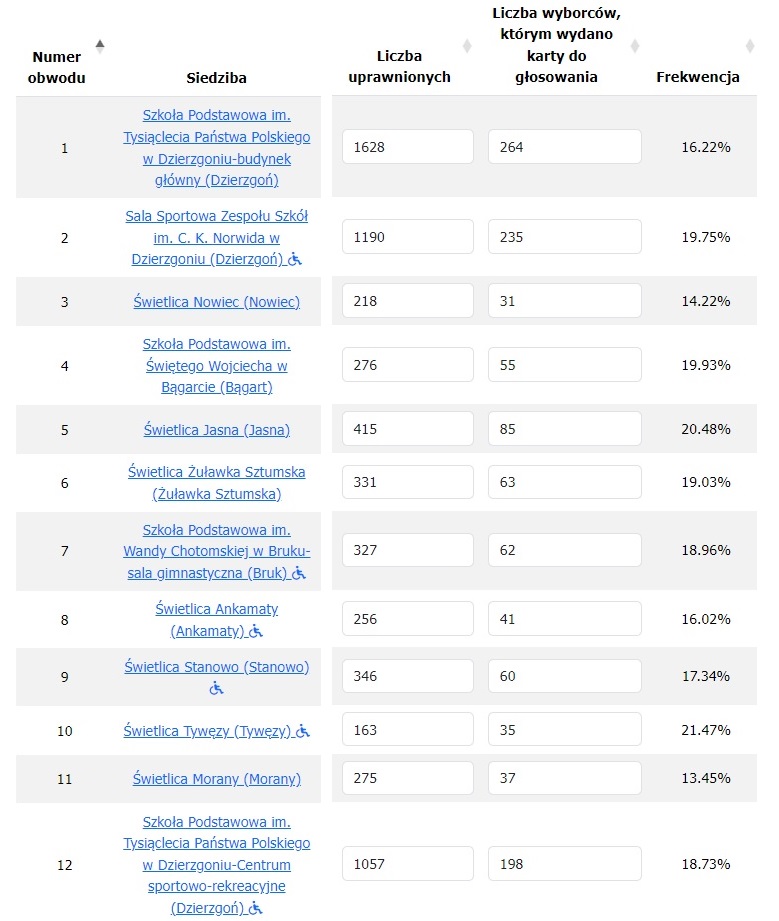Sort by Numer obwodu arrow icon
The width and height of the screenshot is (779, 921).
(100, 46)
